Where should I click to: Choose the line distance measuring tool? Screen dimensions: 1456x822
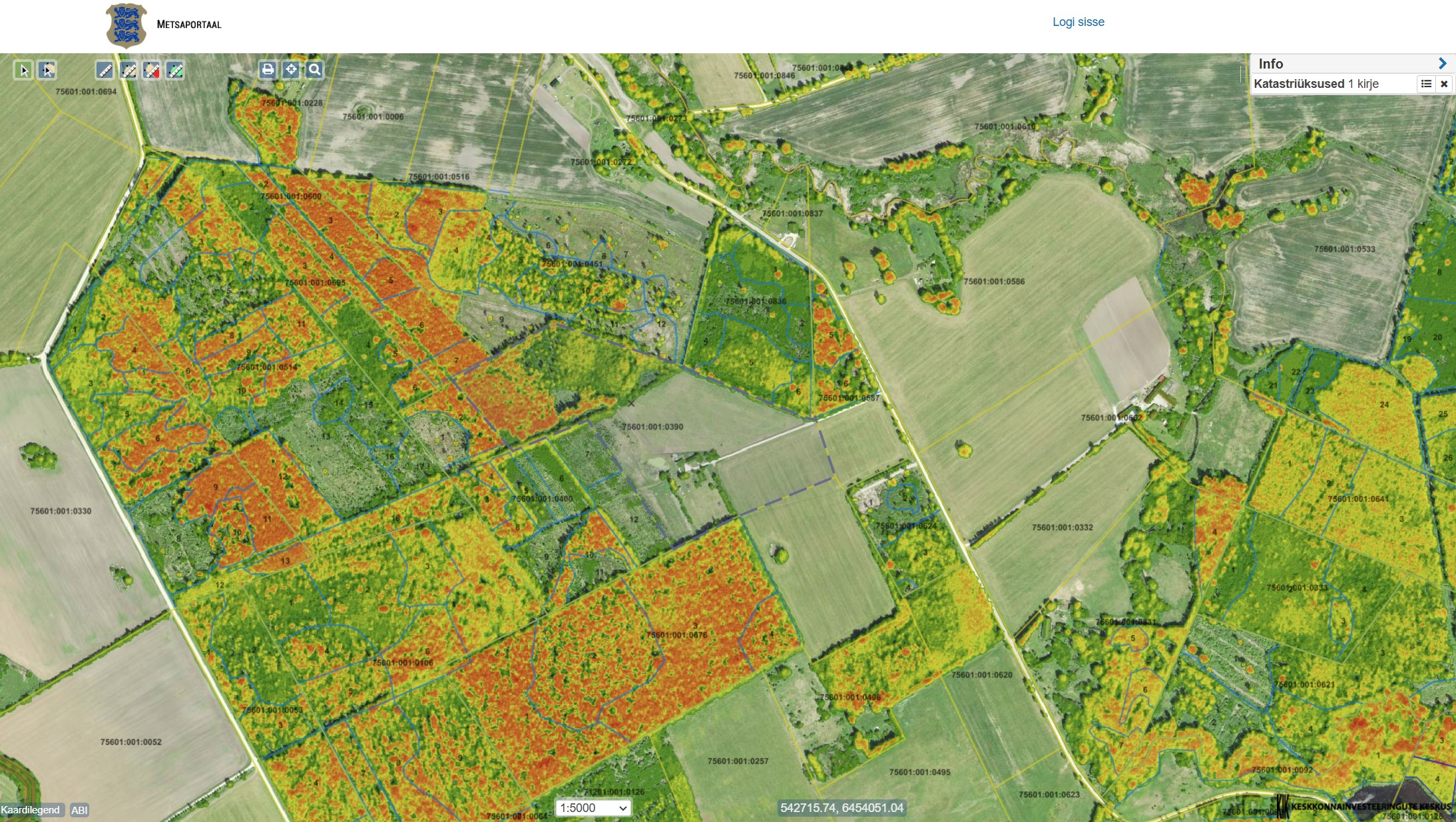coord(105,70)
